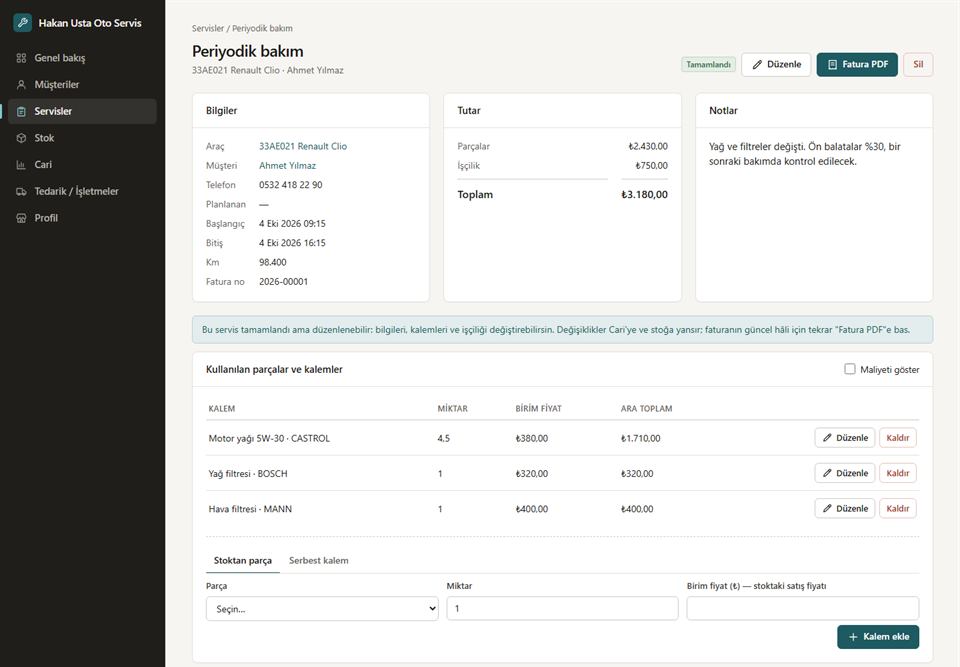
Task: Open the Stok sidebar item
Action: click(x=82, y=138)
